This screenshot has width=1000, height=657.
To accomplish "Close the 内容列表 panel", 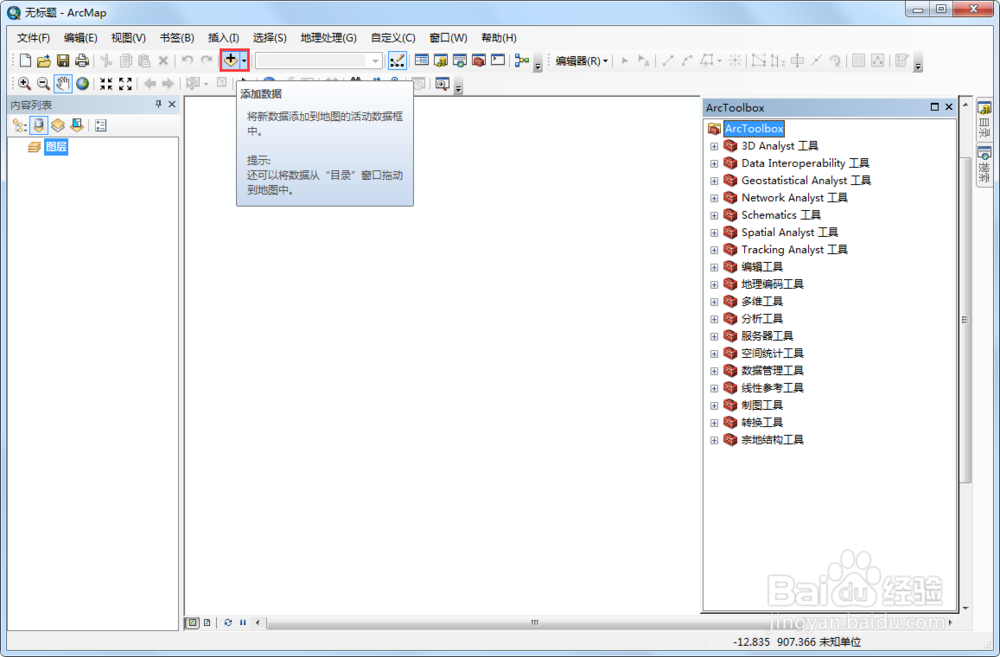I will pyautogui.click(x=172, y=104).
